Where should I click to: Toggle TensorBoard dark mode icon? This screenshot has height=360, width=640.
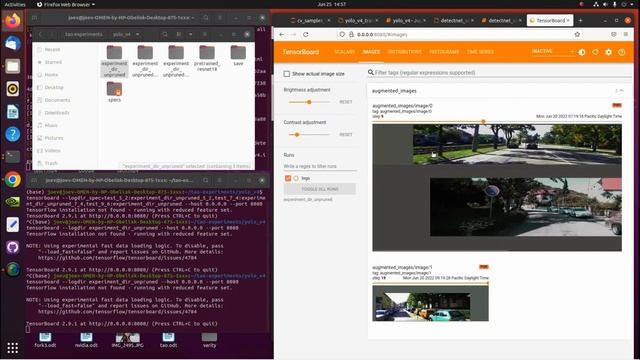(x=582, y=52)
